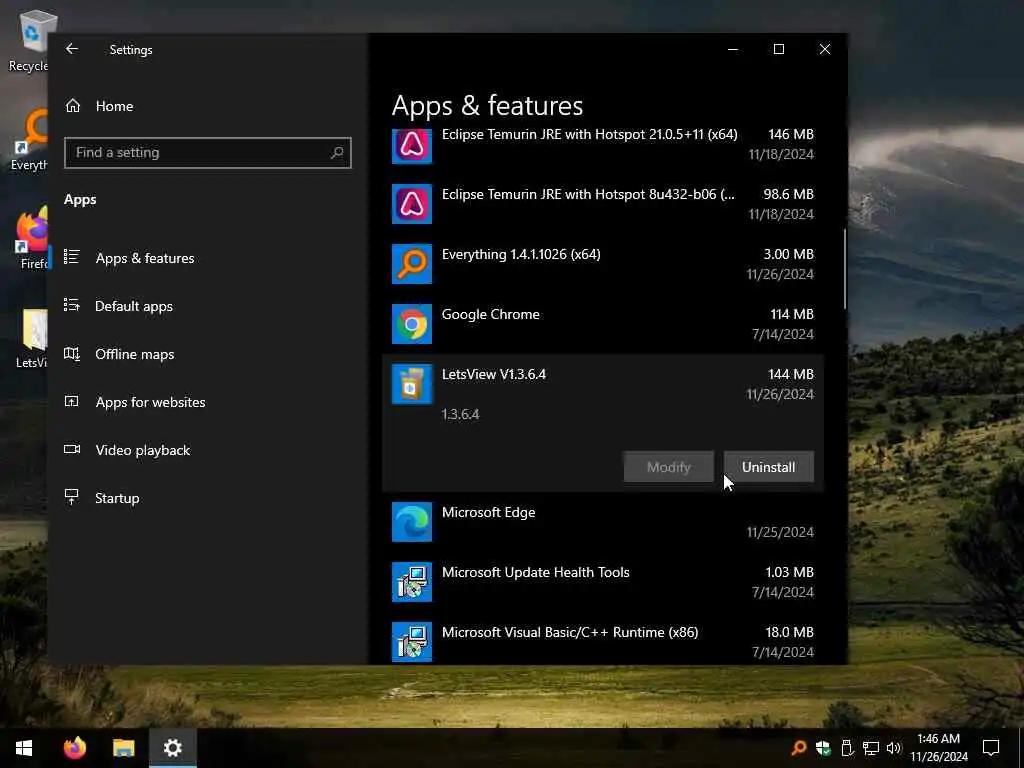Click the volume speaker tray icon
Image resolution: width=1024 pixels, height=768 pixels.
[x=894, y=748]
